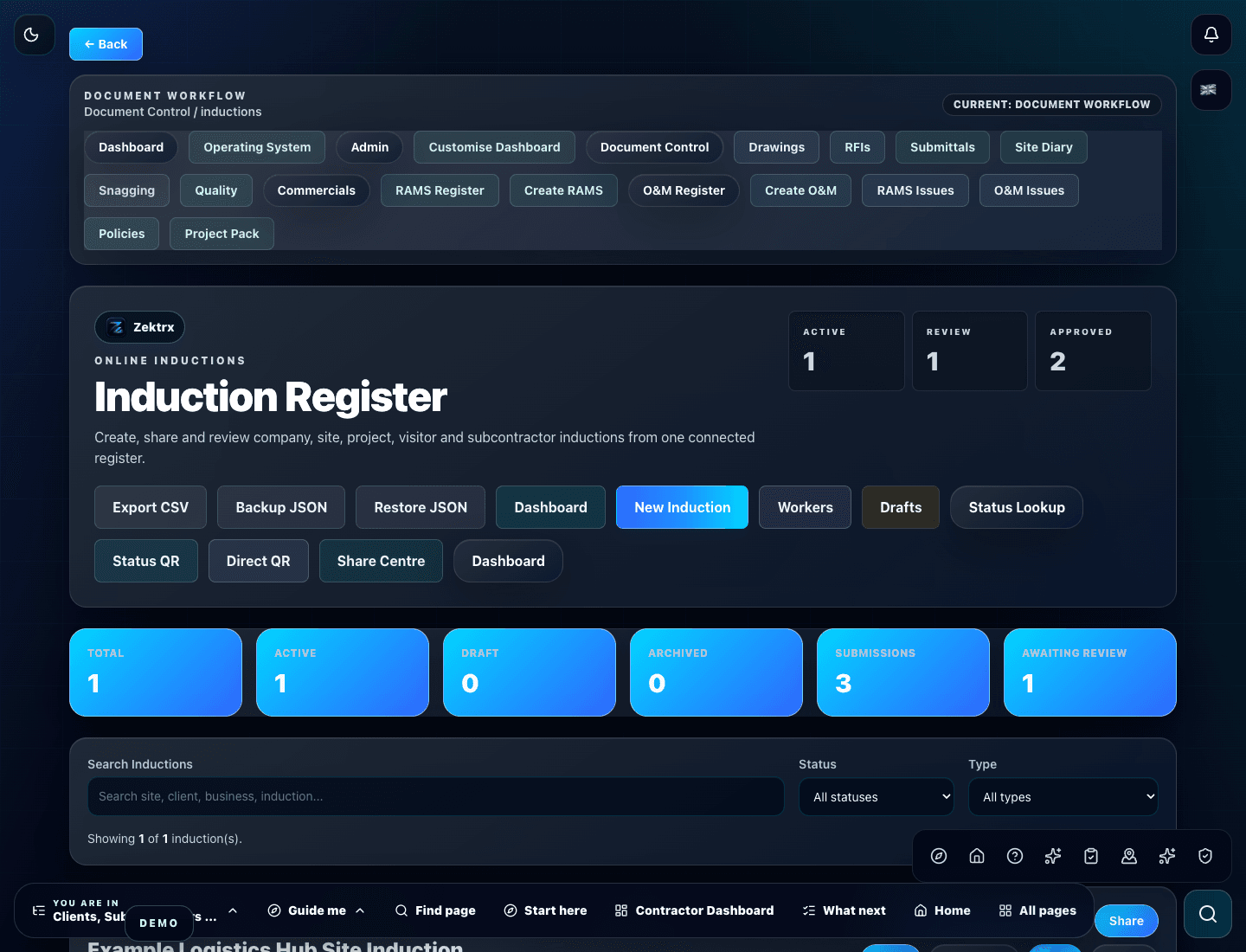
Task: Click Direct QR button
Action: click(259, 561)
